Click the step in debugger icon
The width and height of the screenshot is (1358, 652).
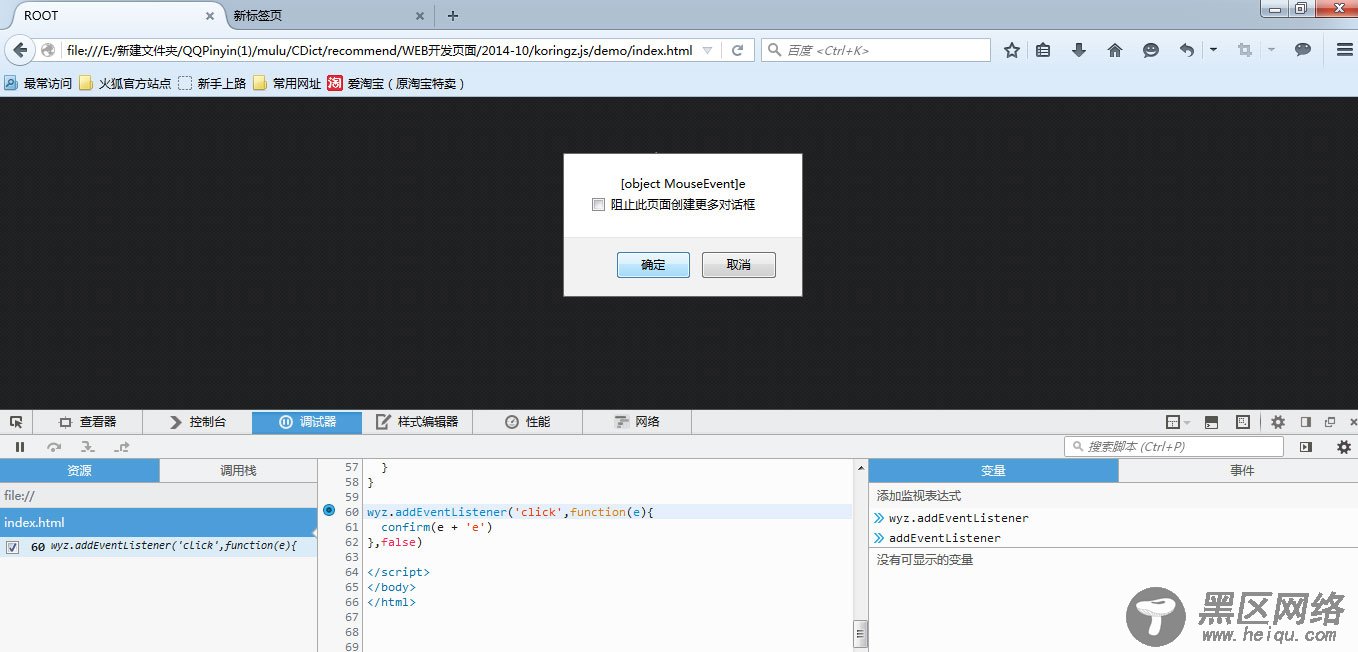point(88,447)
